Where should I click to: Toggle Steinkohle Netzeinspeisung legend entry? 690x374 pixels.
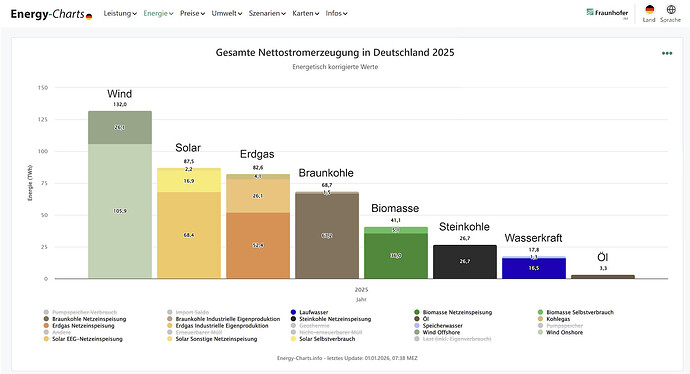point(331,319)
